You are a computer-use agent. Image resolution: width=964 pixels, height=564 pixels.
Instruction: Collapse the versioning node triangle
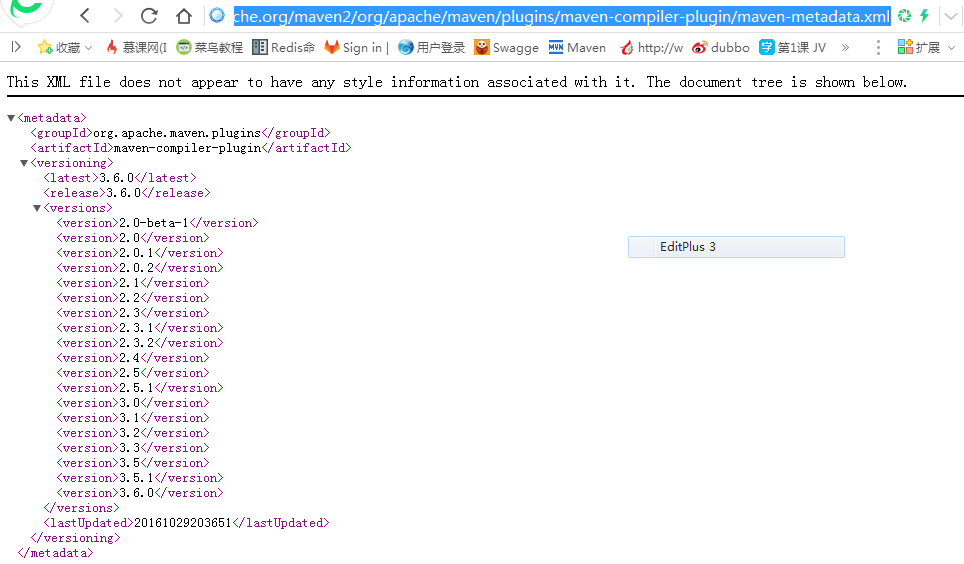point(24,163)
